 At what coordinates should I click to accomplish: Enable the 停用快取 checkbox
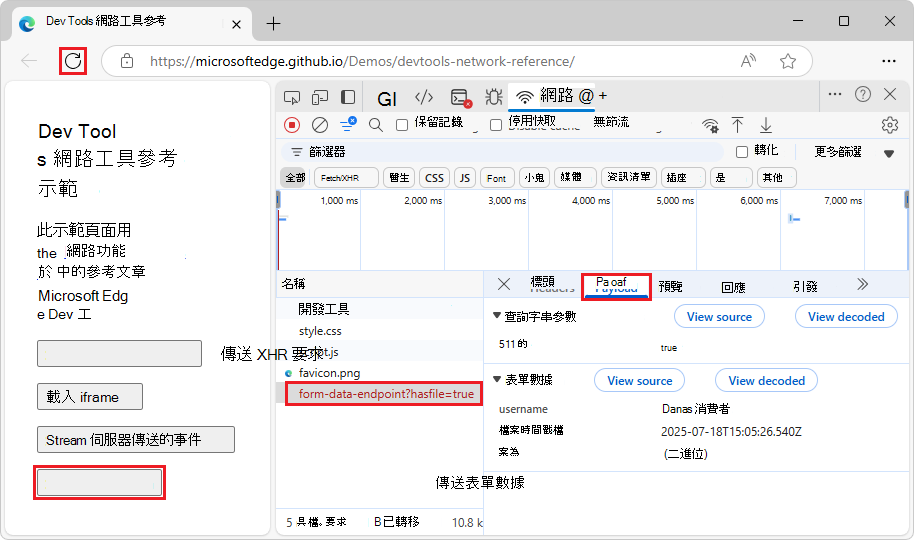point(495,125)
